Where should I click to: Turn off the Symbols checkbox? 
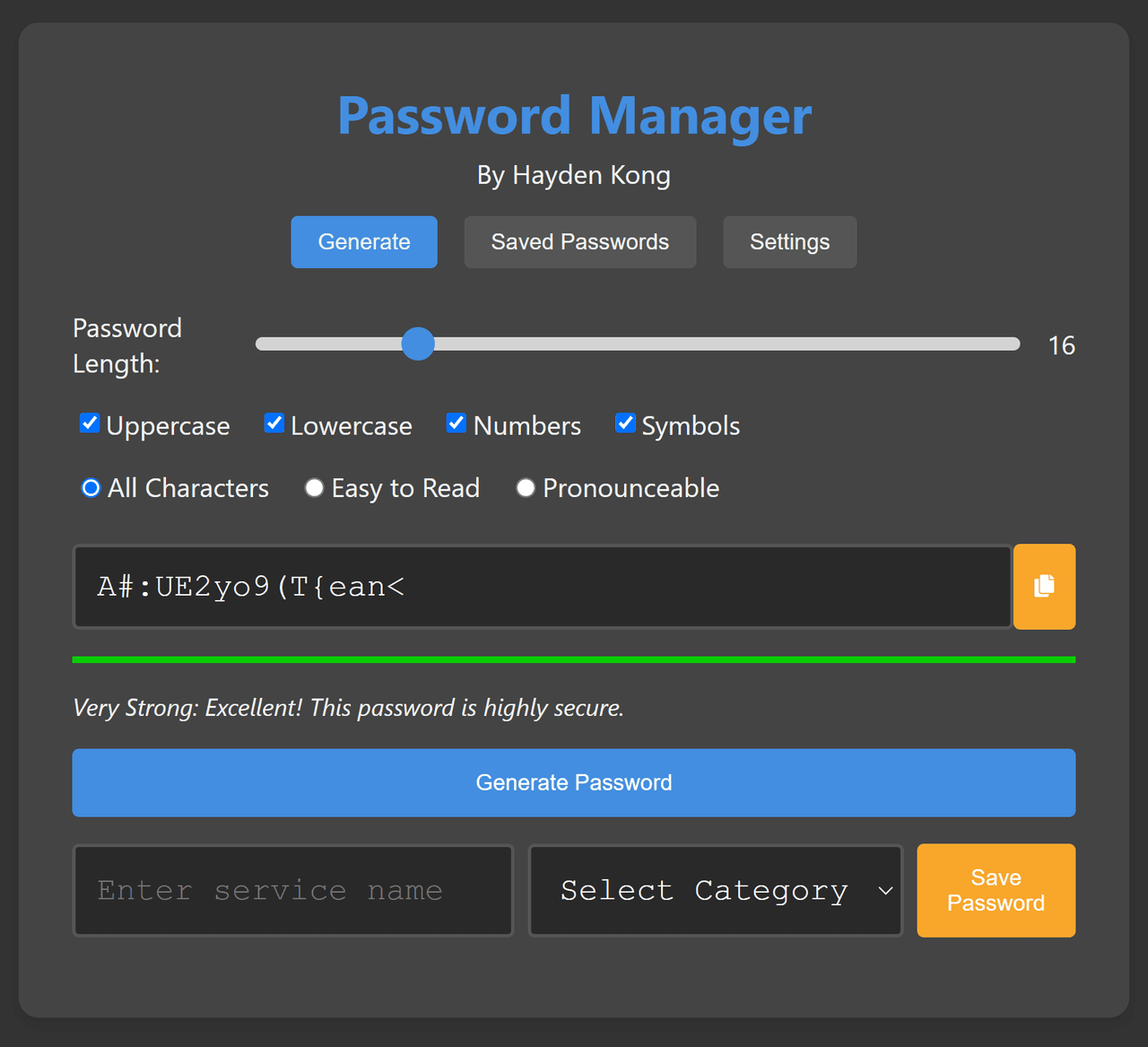coord(625,423)
